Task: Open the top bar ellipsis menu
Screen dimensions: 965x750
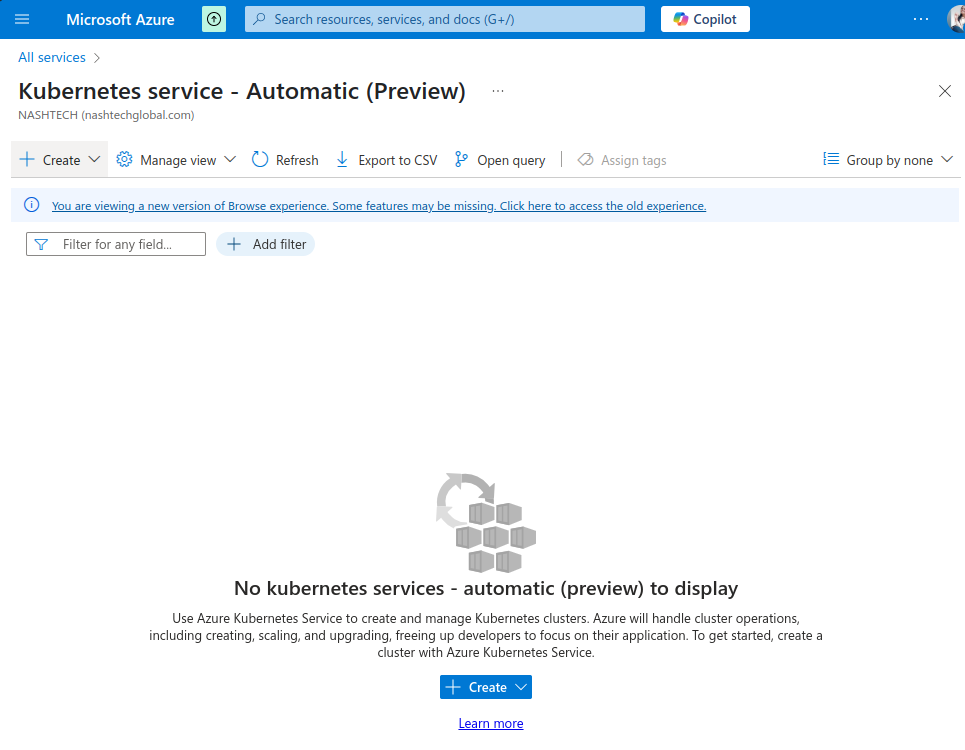Action: [921, 19]
